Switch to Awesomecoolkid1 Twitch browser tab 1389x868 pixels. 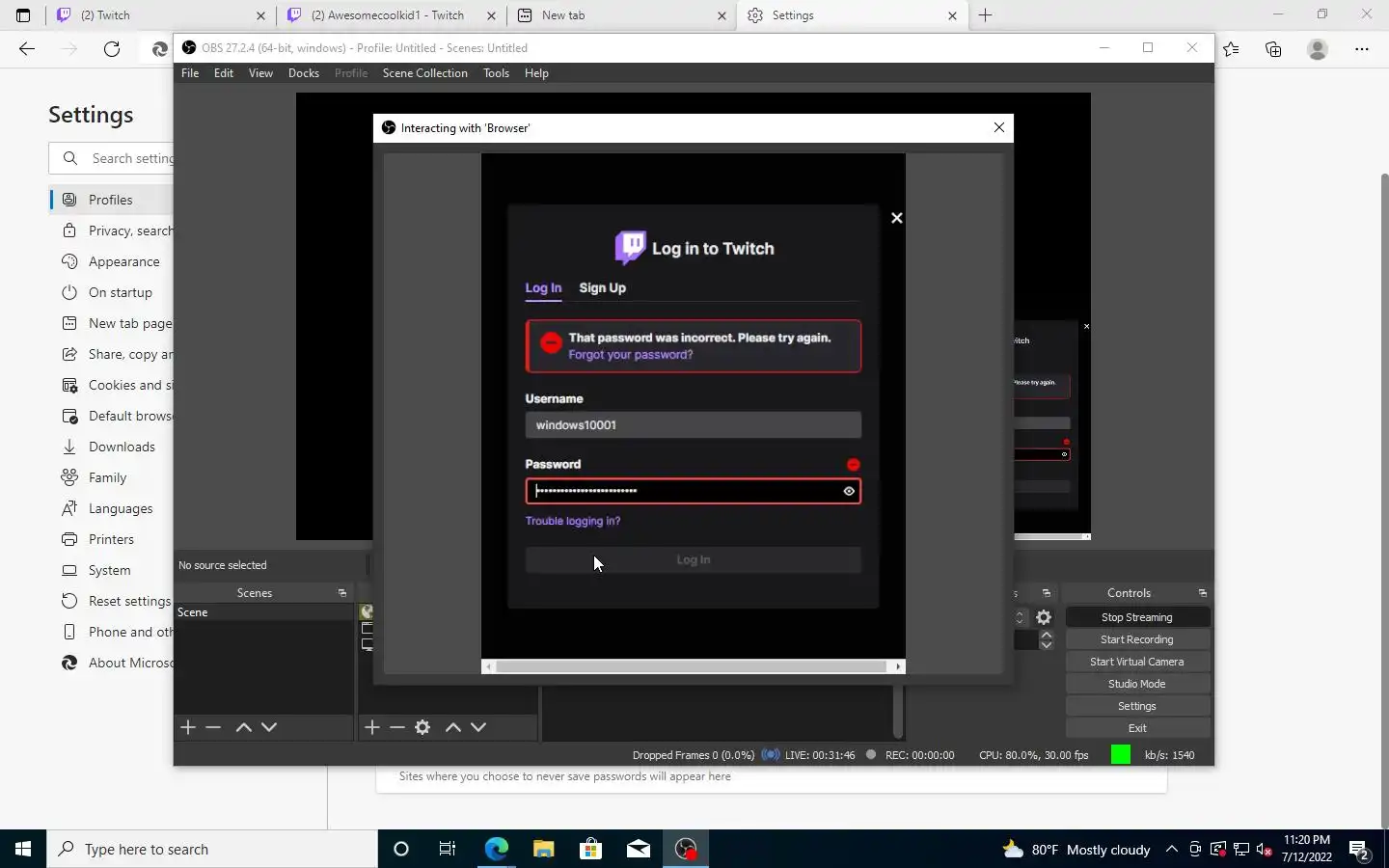tap(390, 15)
